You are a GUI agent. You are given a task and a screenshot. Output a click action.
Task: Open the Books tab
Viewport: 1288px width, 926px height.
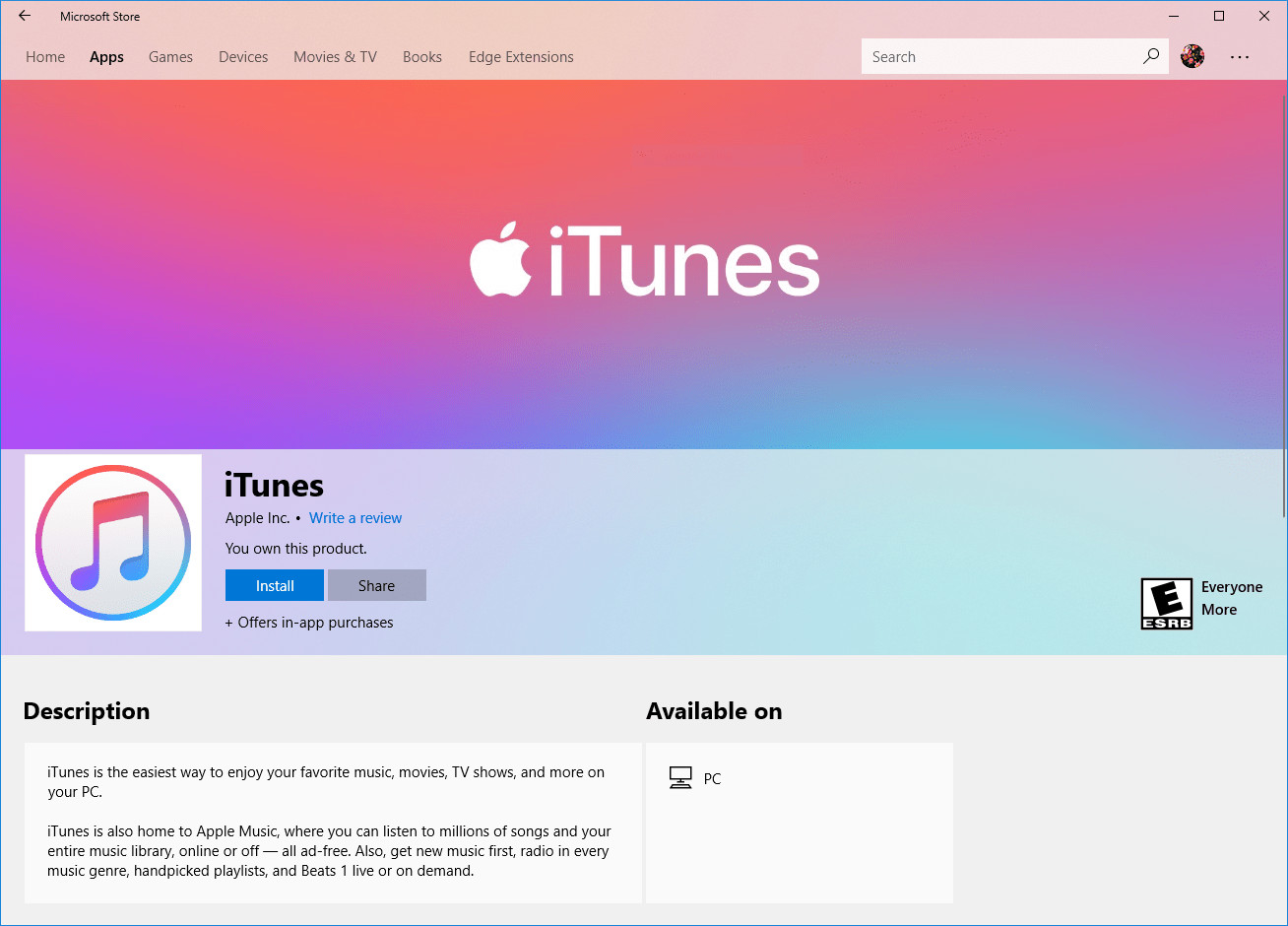[x=422, y=57]
